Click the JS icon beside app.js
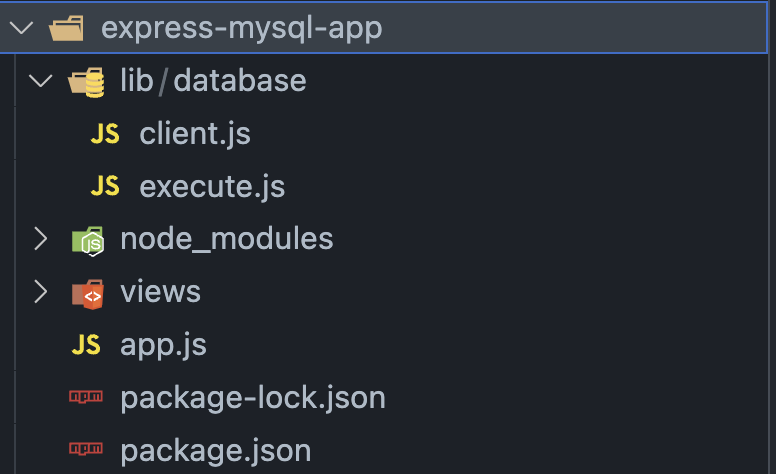Screen dimensions: 776x474 [86, 345]
